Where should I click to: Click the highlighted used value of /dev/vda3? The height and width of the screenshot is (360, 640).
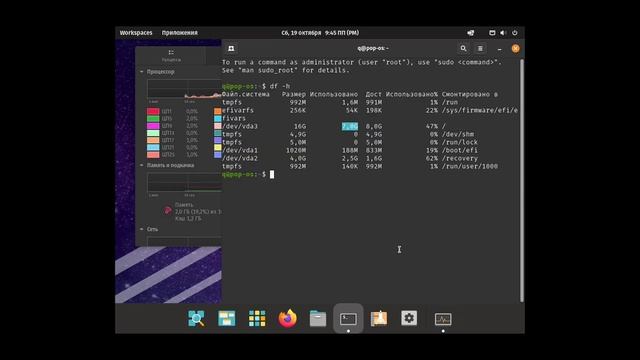pos(350,127)
